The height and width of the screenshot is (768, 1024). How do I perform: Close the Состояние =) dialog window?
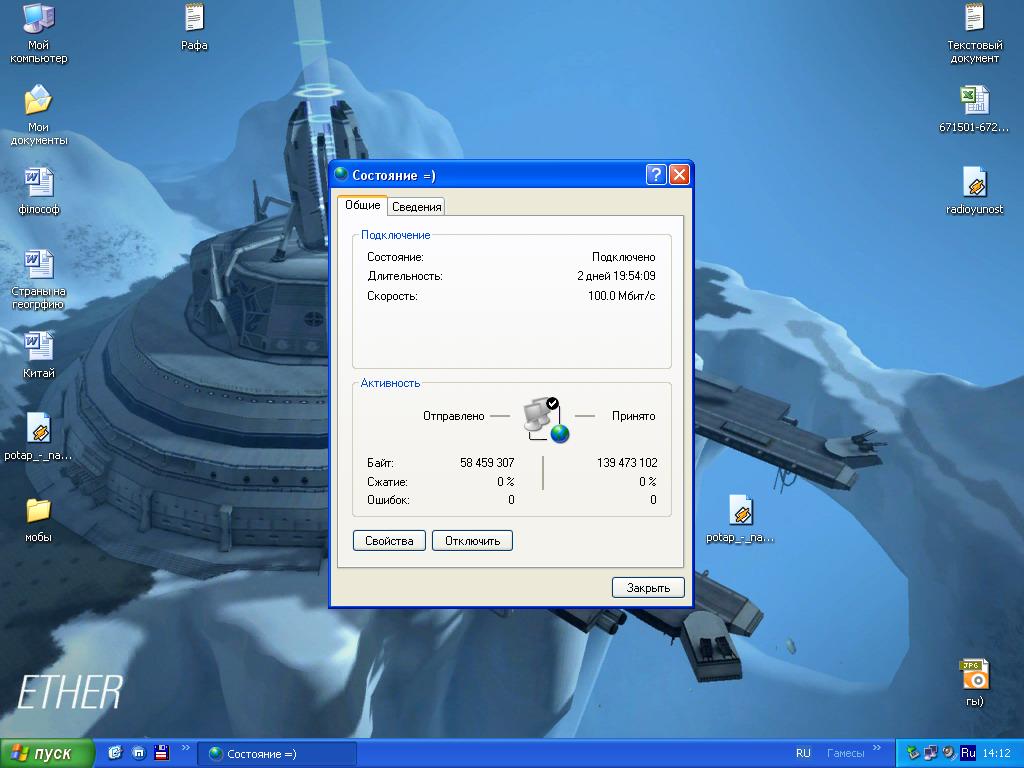point(679,174)
